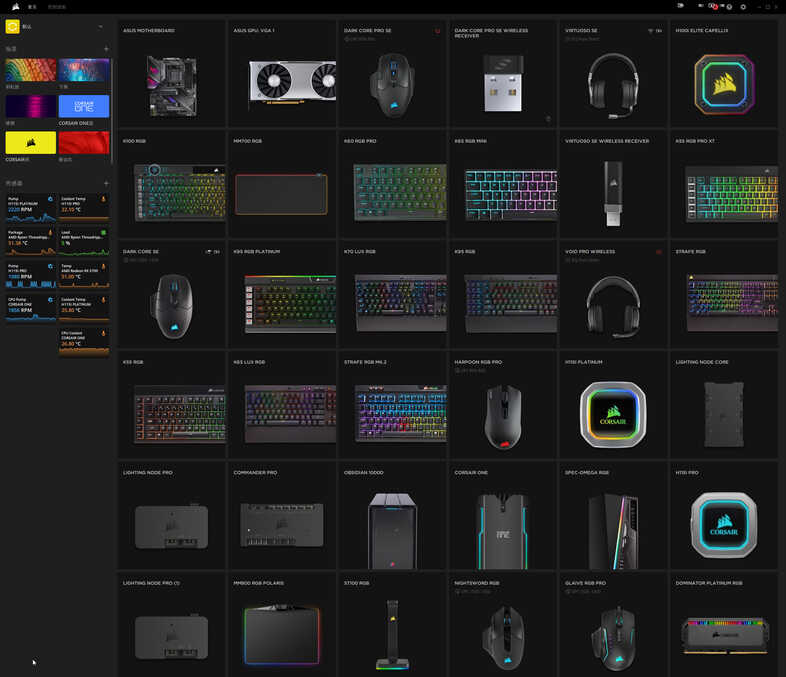
Task: Select the rainbow wave lighting scene
Action: [31, 70]
